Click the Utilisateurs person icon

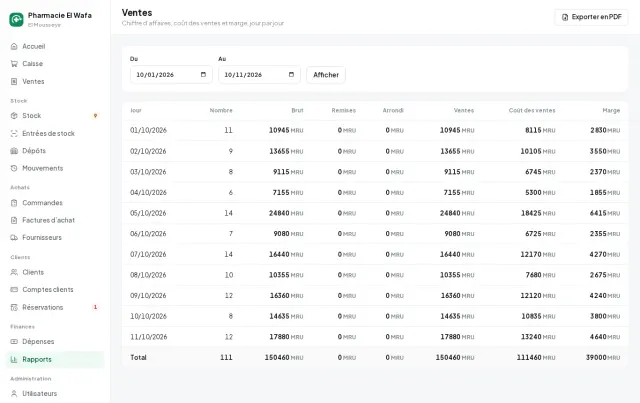[14, 394]
